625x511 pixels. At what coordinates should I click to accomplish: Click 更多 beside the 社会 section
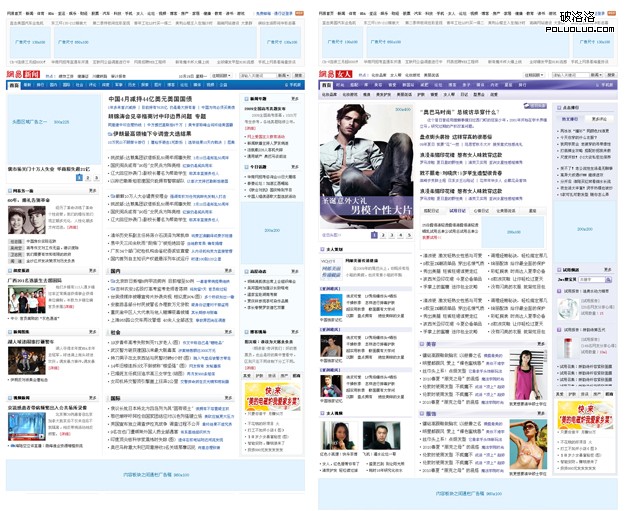228,332
